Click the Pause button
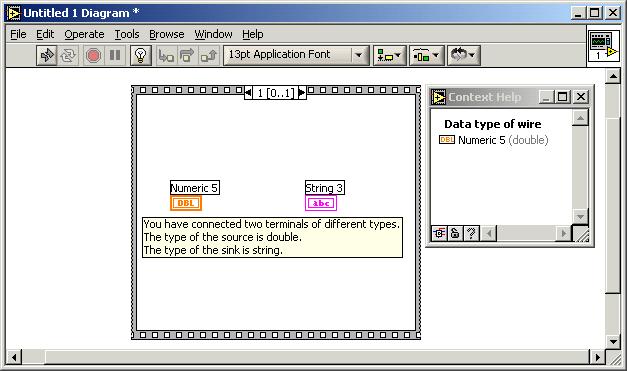The image size is (627, 371). [x=115, y=55]
